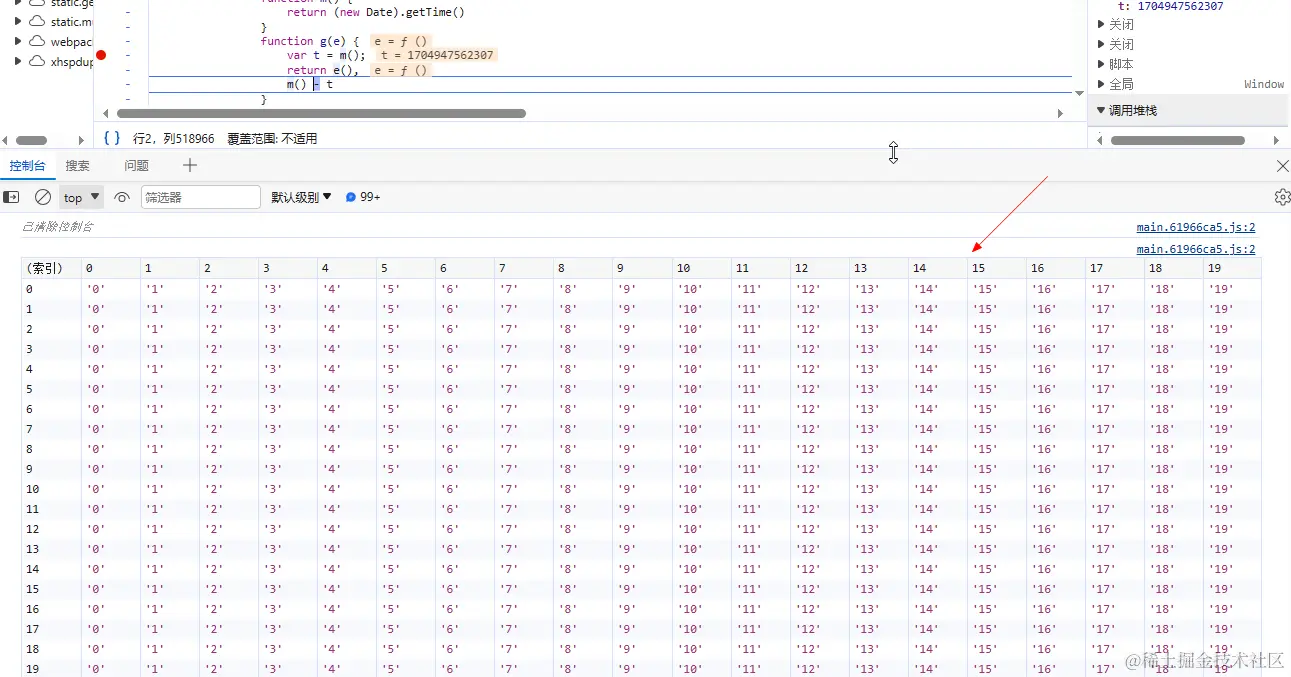
Task: Open the top context dropdown
Action: point(82,197)
